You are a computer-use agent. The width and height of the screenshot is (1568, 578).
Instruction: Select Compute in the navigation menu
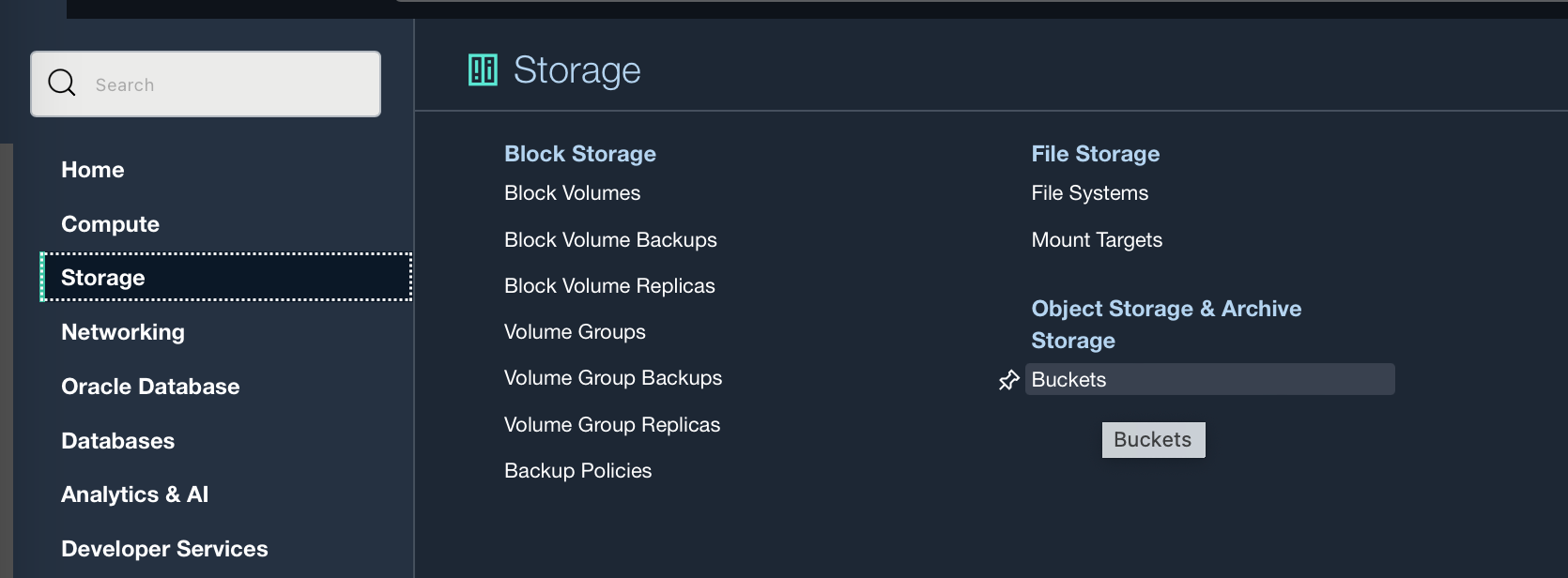pyautogui.click(x=110, y=224)
